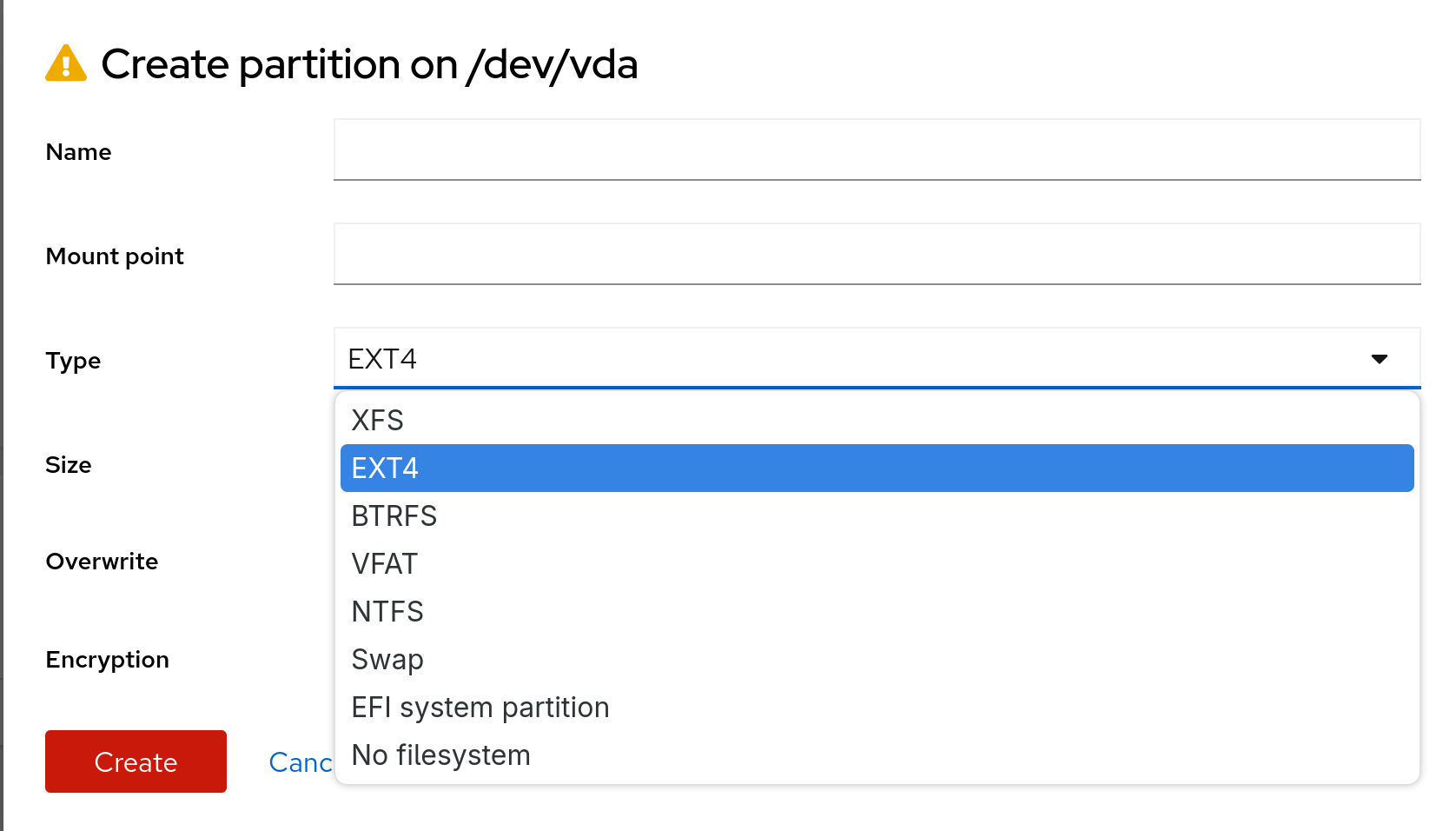Click the Type label
The height and width of the screenshot is (831, 1456).
tap(73, 361)
